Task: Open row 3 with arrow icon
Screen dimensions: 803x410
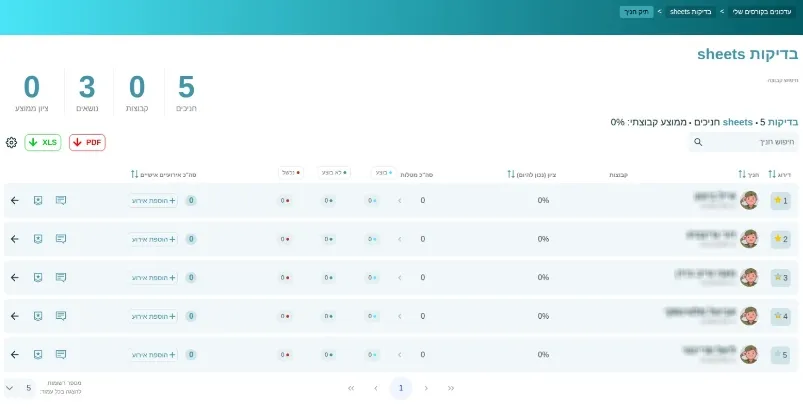Action: point(15,277)
